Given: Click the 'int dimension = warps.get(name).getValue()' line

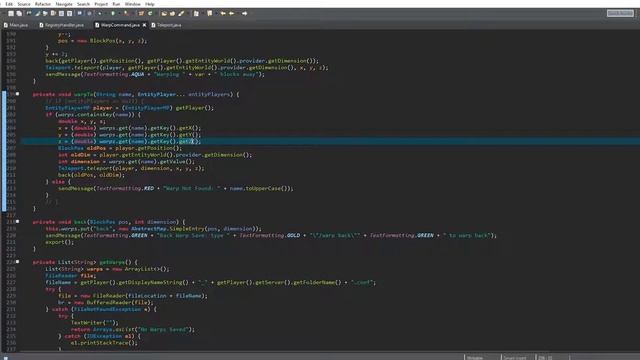Looking at the screenshot, I should [126, 162].
